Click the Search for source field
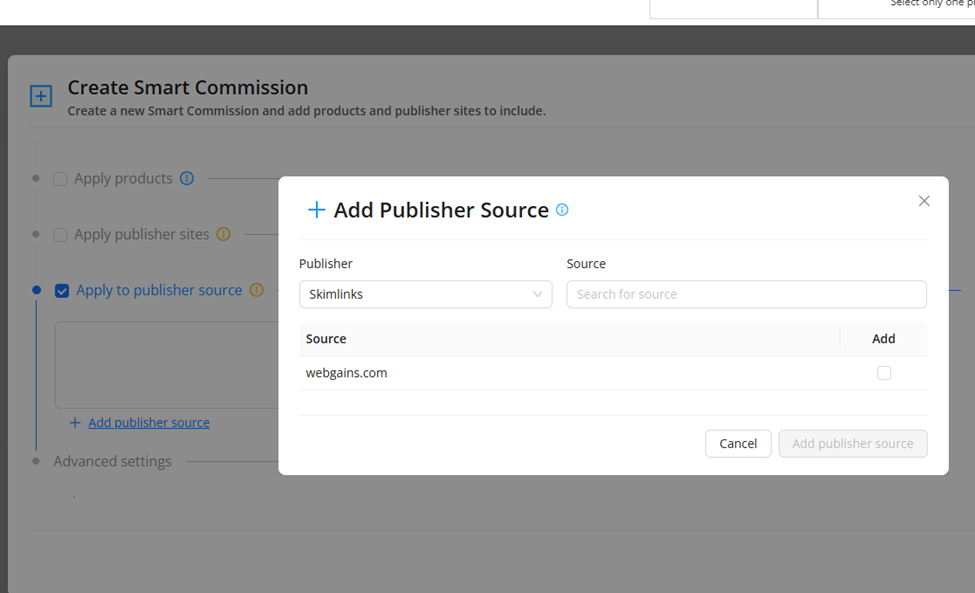The image size is (975, 593). [x=746, y=294]
